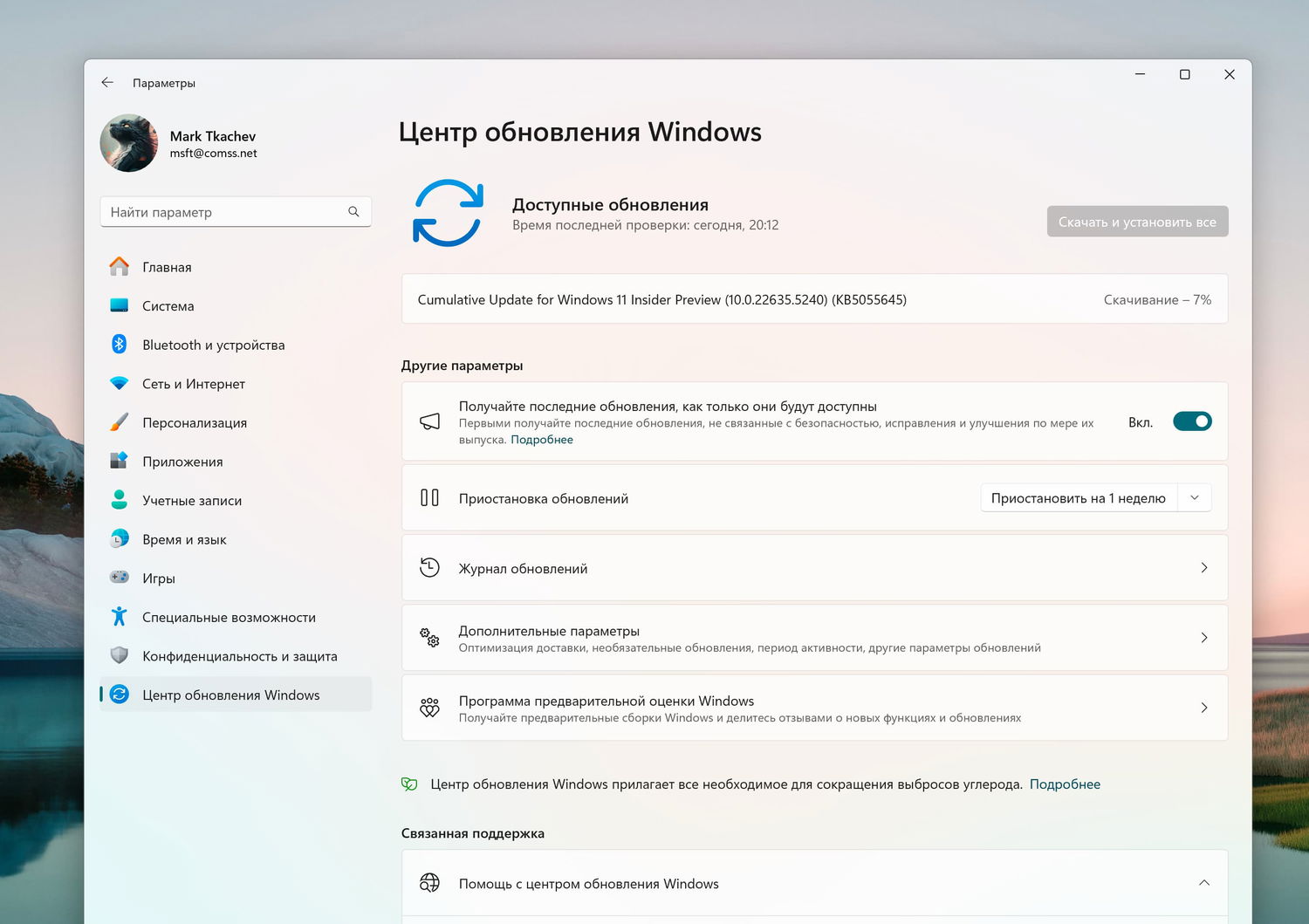The image size is (1309, 924).
Task: Click the Главная home icon
Action: click(120, 267)
